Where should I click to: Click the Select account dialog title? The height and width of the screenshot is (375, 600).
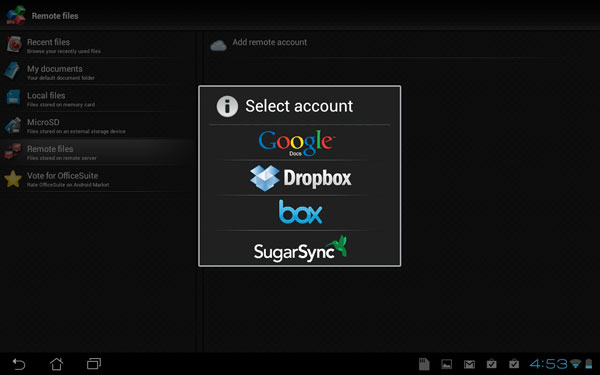click(299, 106)
